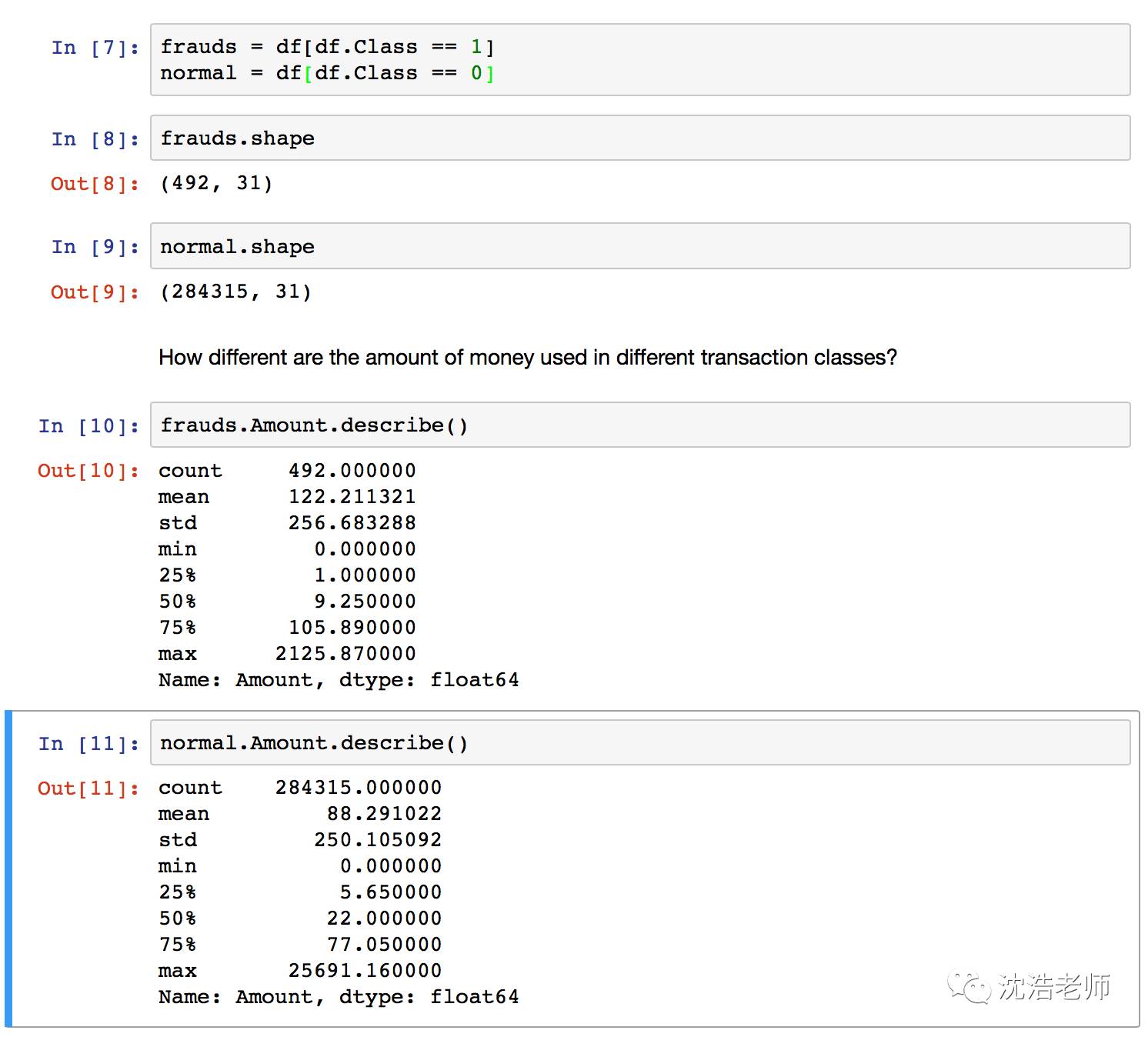This screenshot has height=1037, width=1148.
Task: Click the Out[8] output prompt
Action: [x=95, y=184]
